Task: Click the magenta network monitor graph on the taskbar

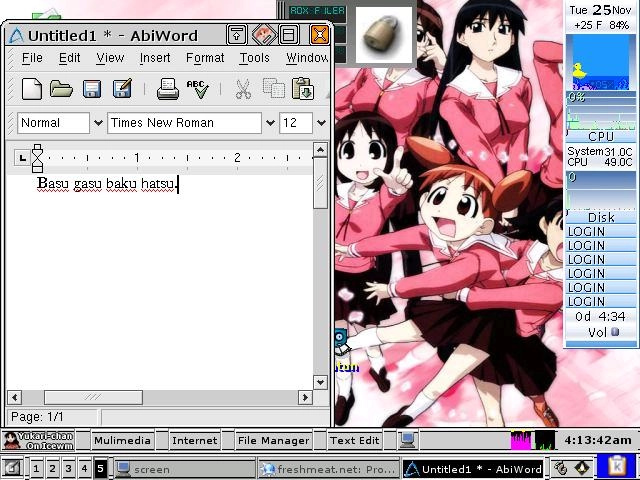Action: (521, 440)
